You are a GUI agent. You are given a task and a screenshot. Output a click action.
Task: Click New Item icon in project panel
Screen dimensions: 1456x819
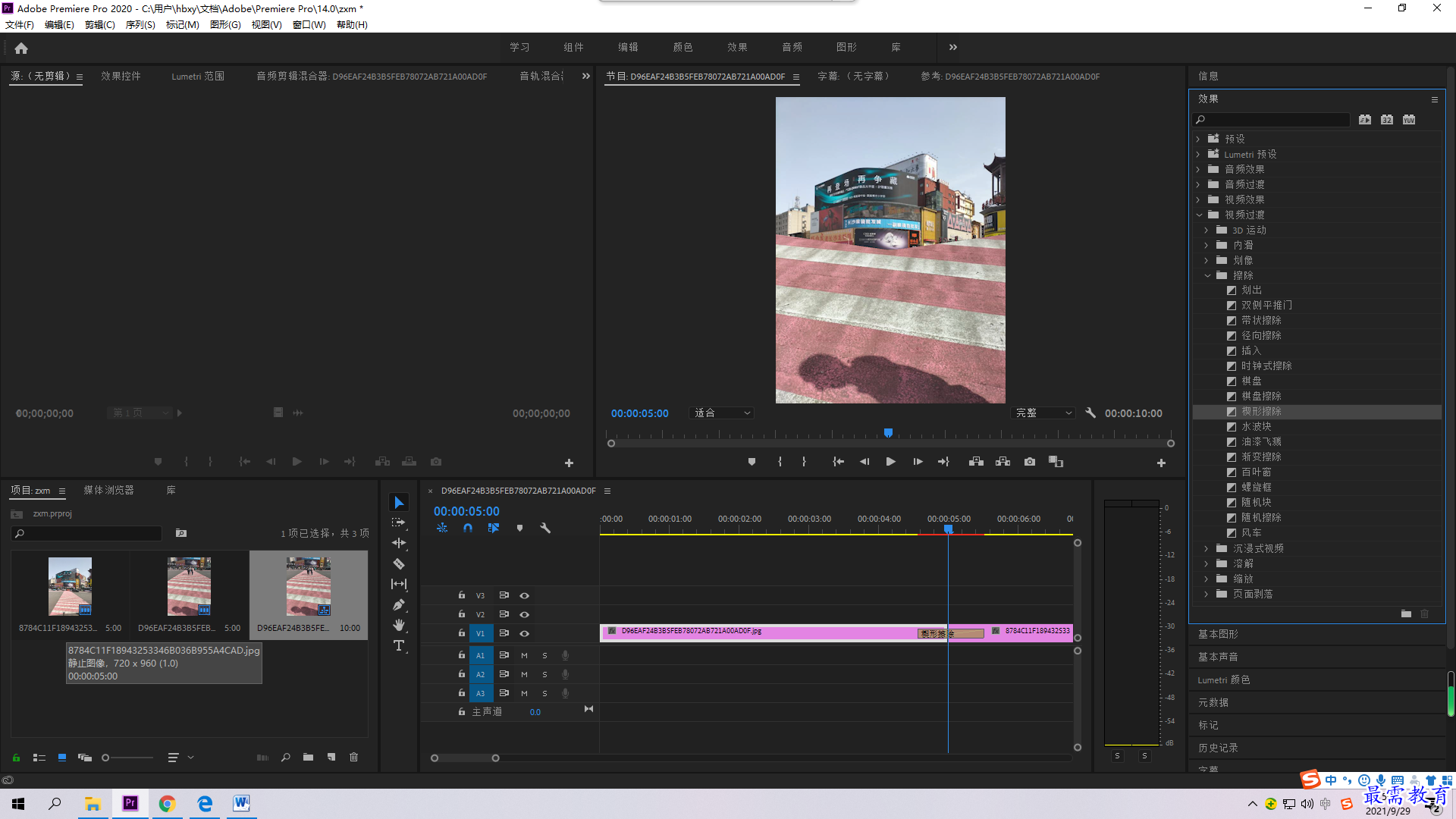pos(331,757)
